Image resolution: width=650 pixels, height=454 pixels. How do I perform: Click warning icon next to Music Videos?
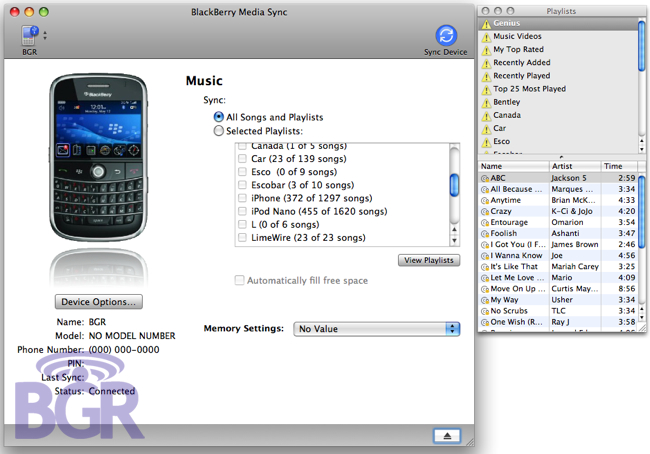[x=486, y=37]
